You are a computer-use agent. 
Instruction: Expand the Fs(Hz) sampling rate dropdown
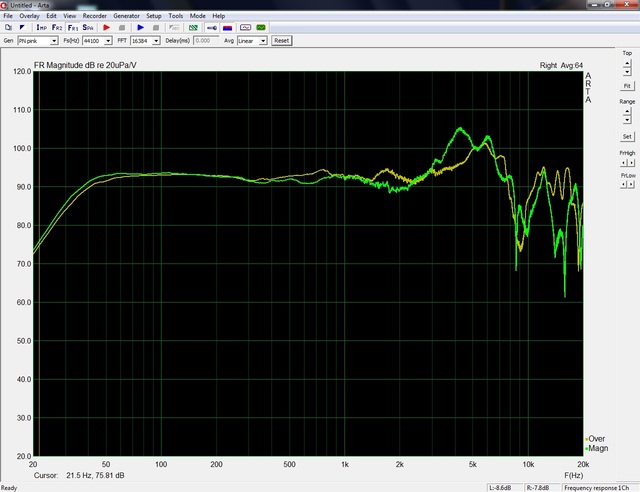click(x=111, y=41)
